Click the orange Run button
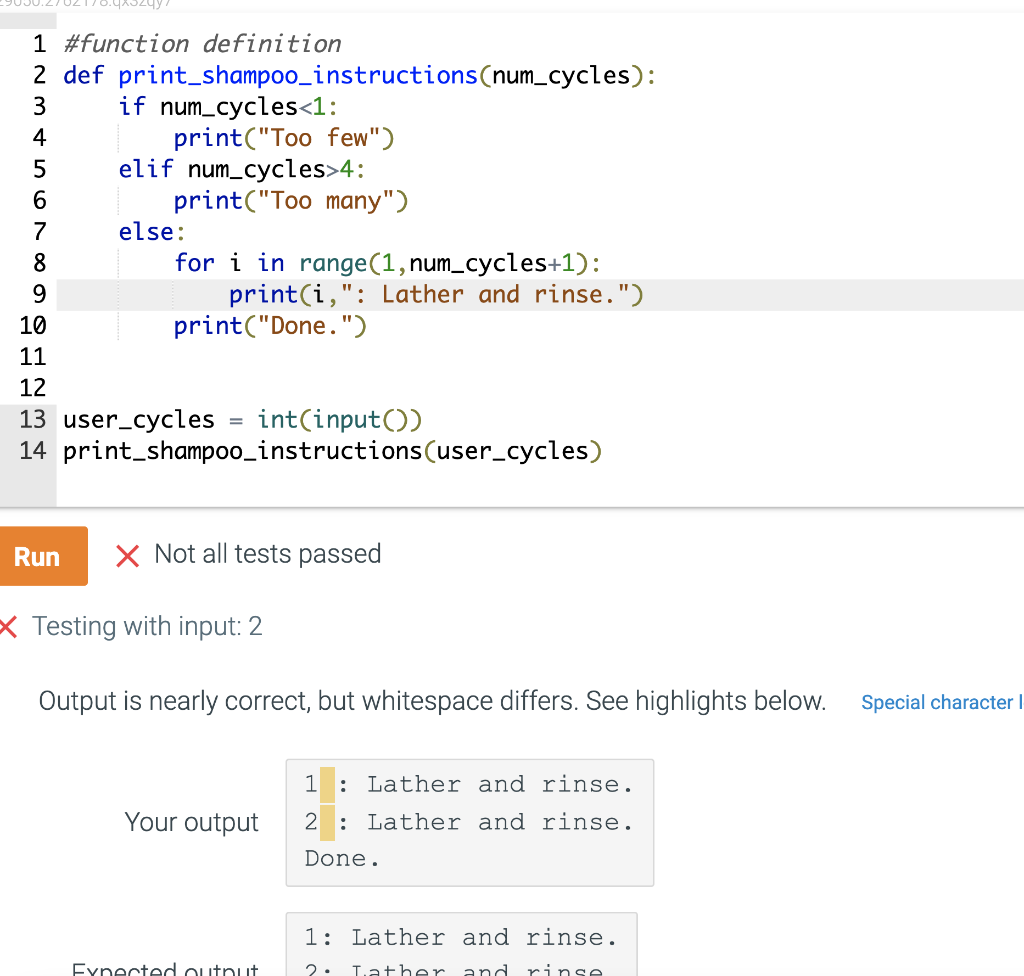 44,556
